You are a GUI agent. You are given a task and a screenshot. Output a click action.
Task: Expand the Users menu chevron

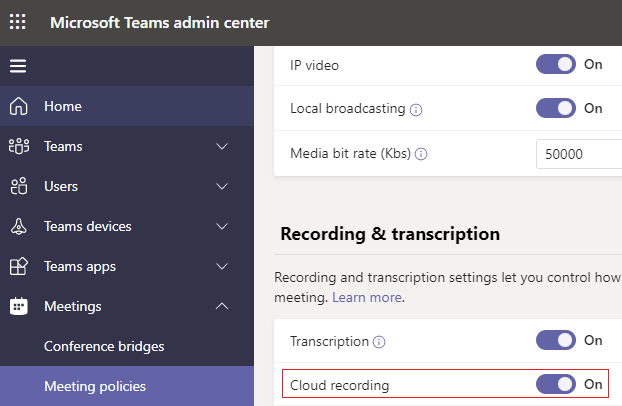(222, 187)
